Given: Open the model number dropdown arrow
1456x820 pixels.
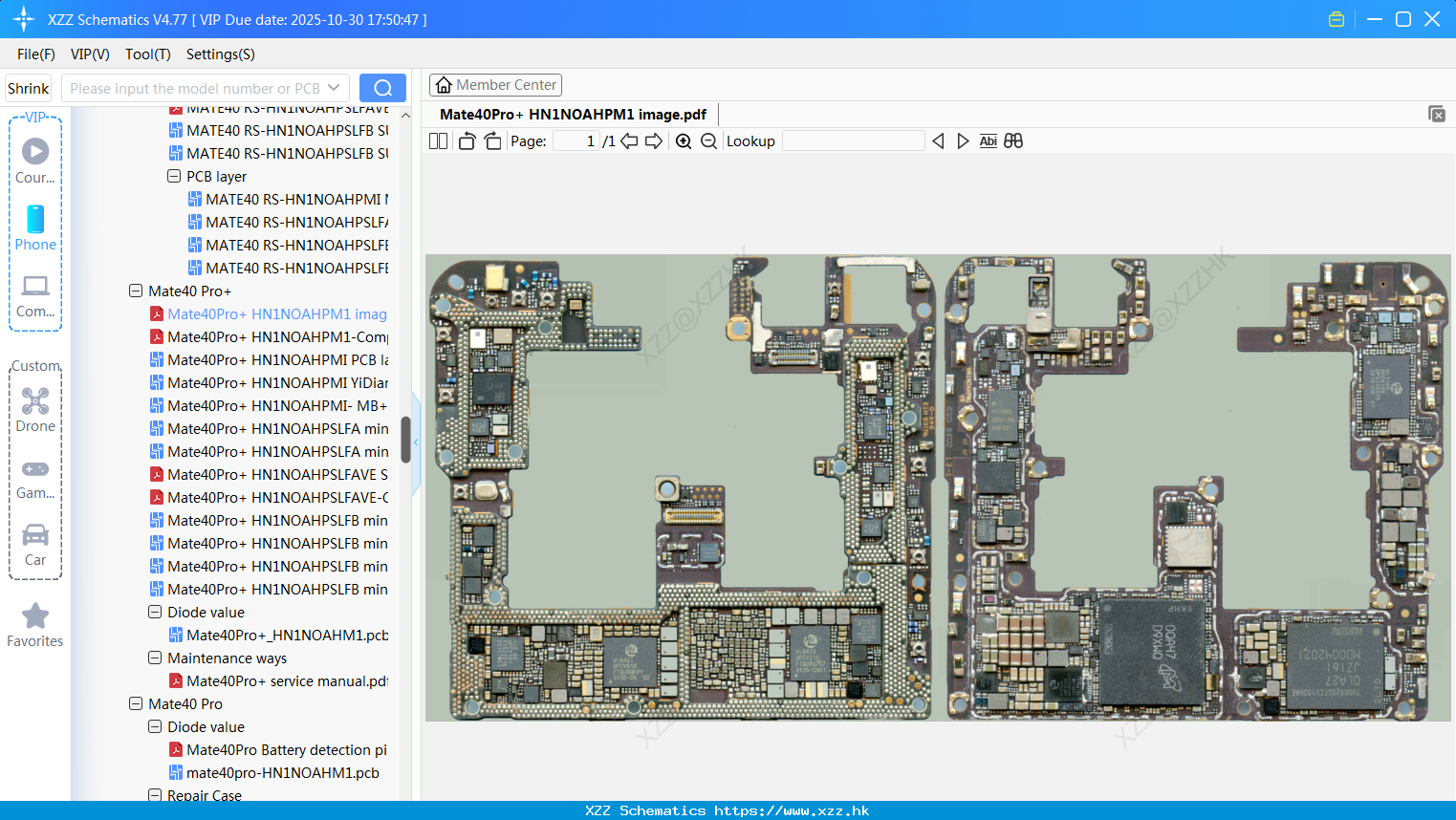Looking at the screenshot, I should pyautogui.click(x=334, y=88).
